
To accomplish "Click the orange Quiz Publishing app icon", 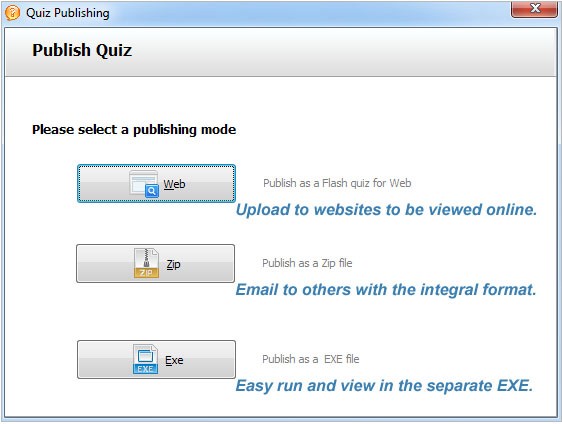I will coord(13,13).
